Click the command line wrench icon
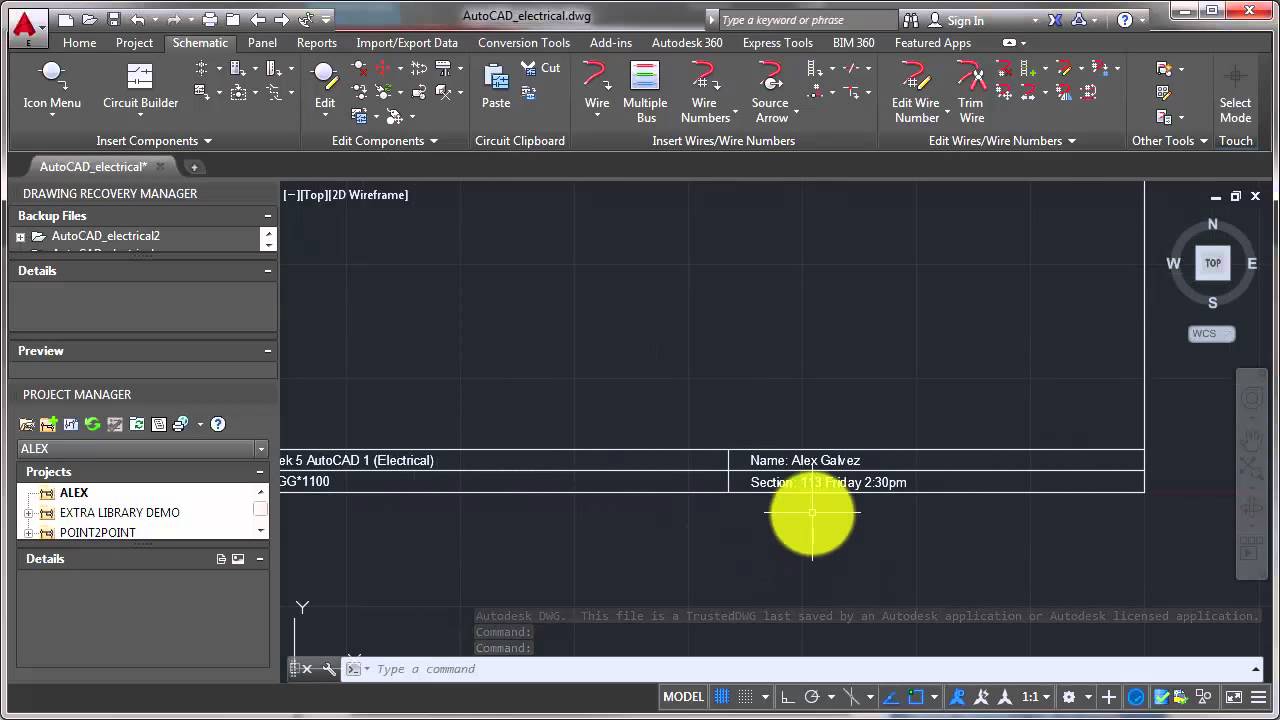The image size is (1280, 720). click(x=329, y=669)
